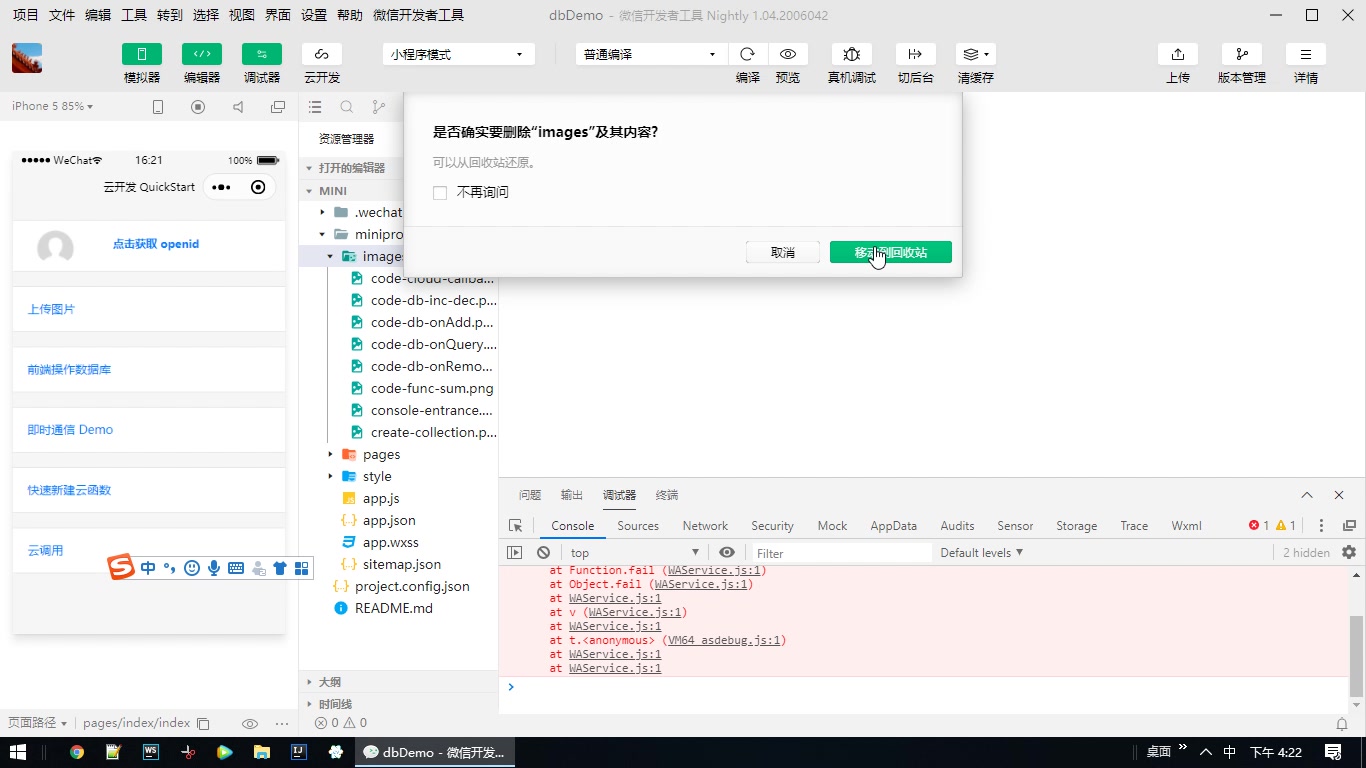Click the 上传 upload icon
Viewport: 1366px width, 768px height.
(1177, 54)
